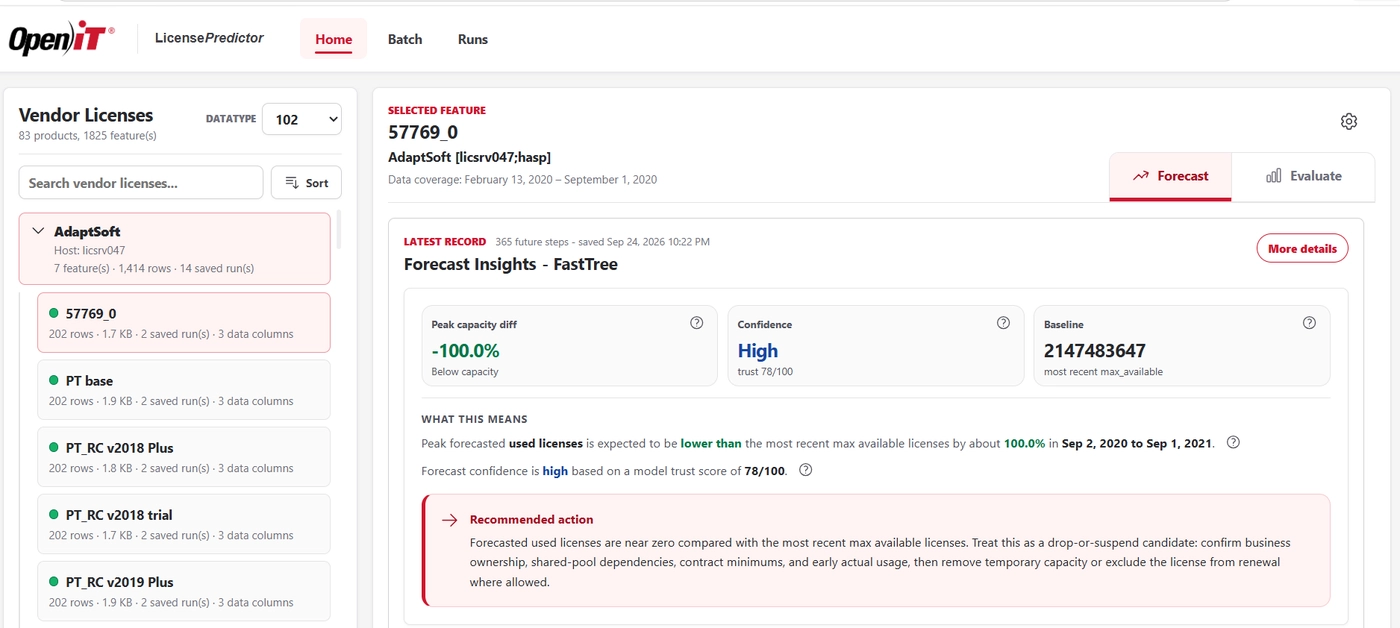The image size is (1400, 628).
Task: Click the trust 78/100 text
Action: click(765, 372)
